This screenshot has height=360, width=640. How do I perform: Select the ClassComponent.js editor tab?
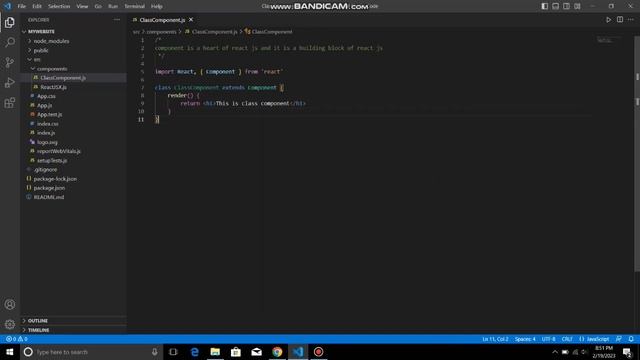162,20
